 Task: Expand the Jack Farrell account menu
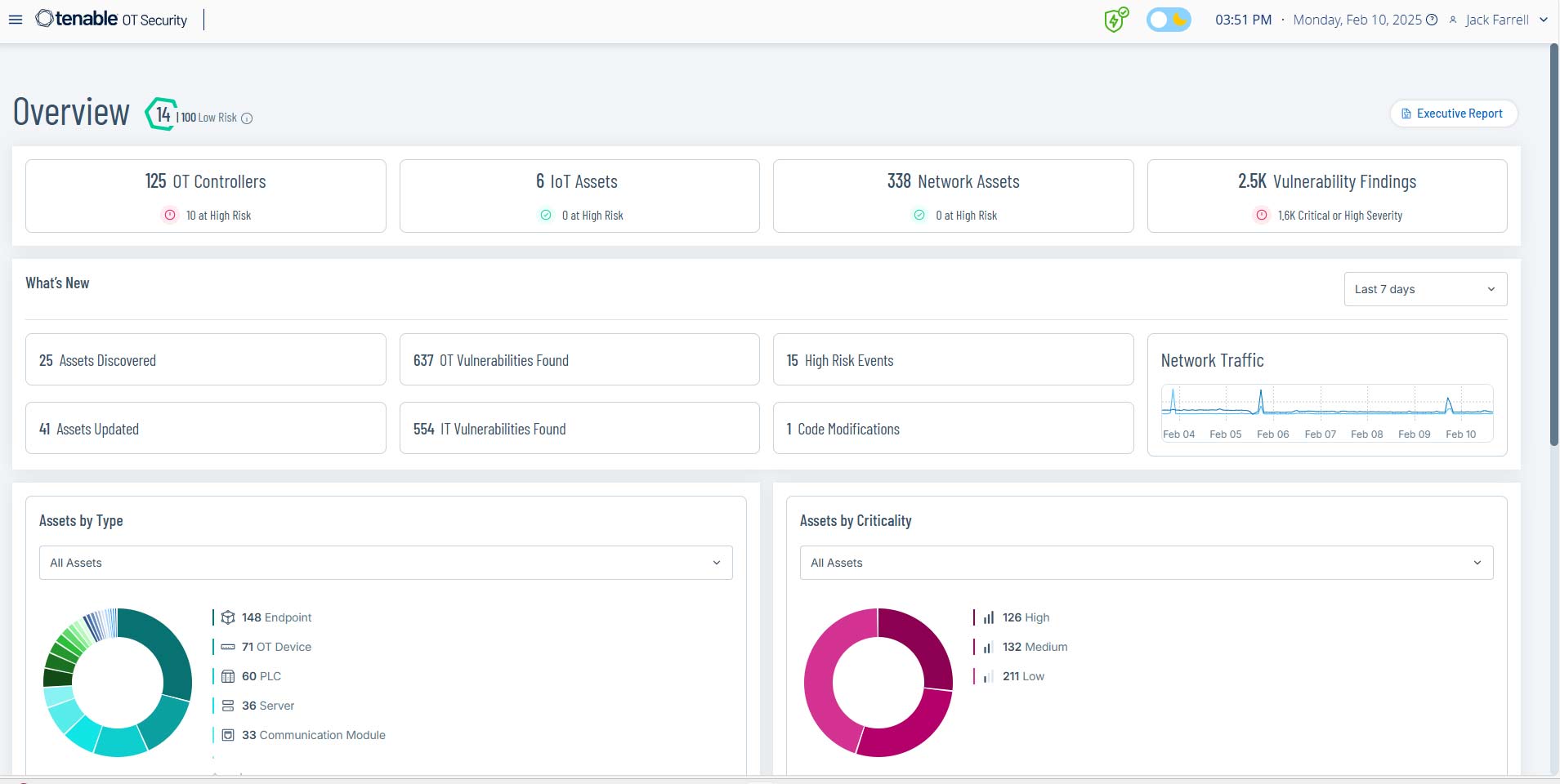(x=1543, y=20)
